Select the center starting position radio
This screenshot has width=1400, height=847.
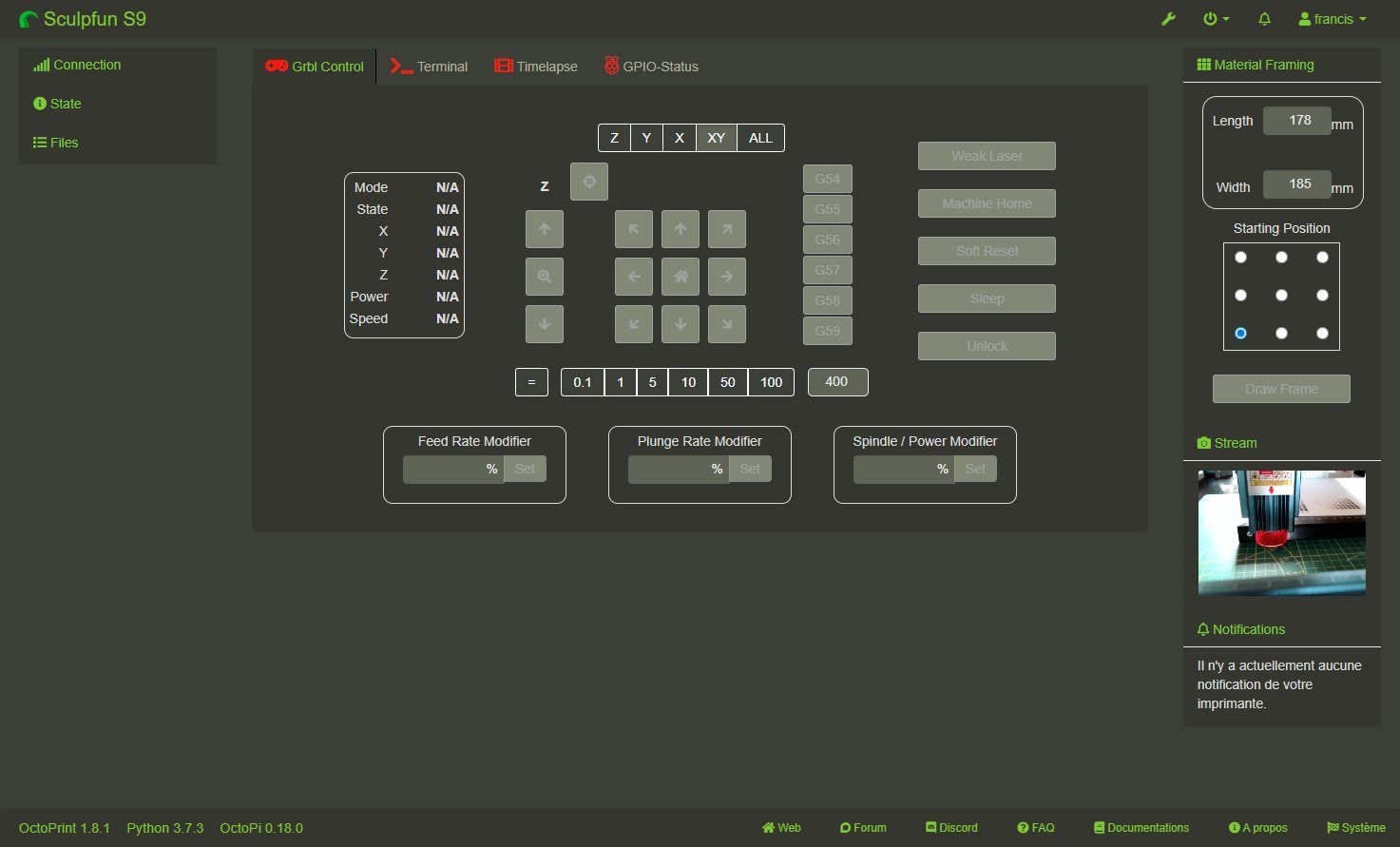[x=1281, y=295]
